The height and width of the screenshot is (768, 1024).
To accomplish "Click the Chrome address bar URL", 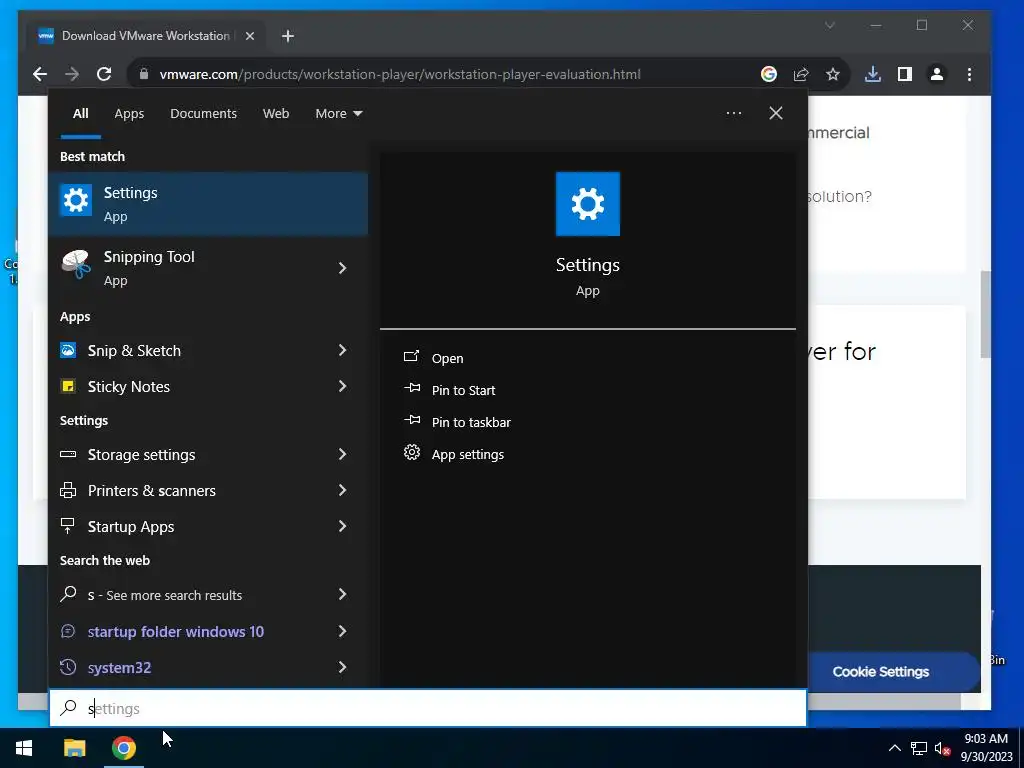I will point(400,74).
